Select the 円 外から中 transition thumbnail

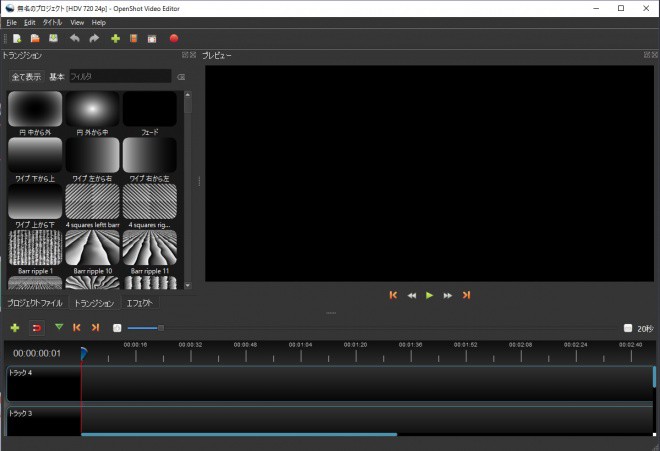[x=92, y=109]
